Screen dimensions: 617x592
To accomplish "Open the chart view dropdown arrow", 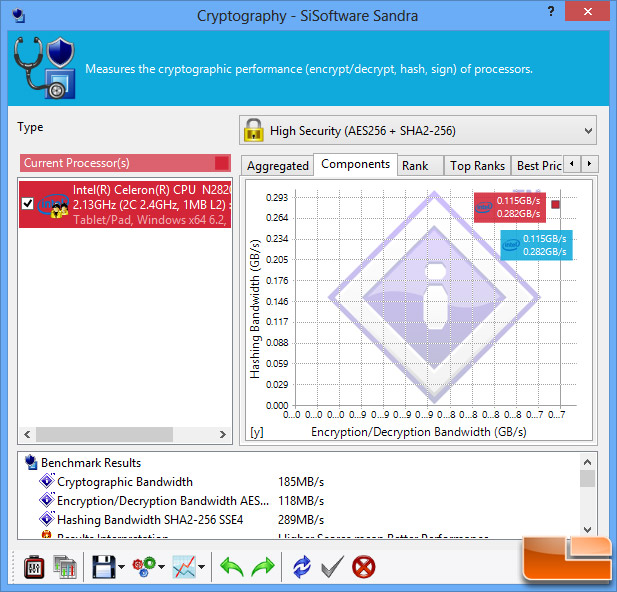I will [x=201, y=567].
